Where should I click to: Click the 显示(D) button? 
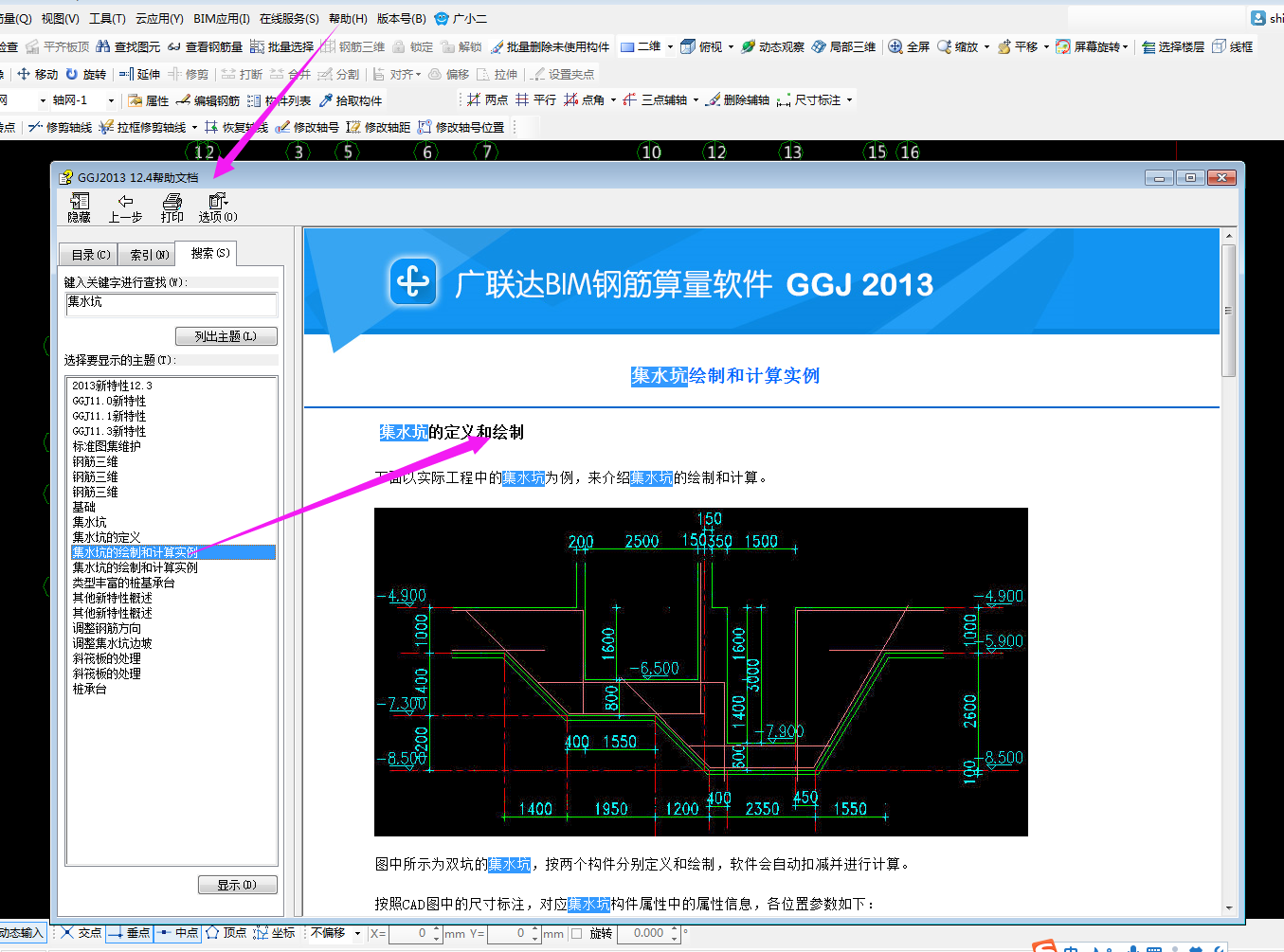[x=237, y=885]
